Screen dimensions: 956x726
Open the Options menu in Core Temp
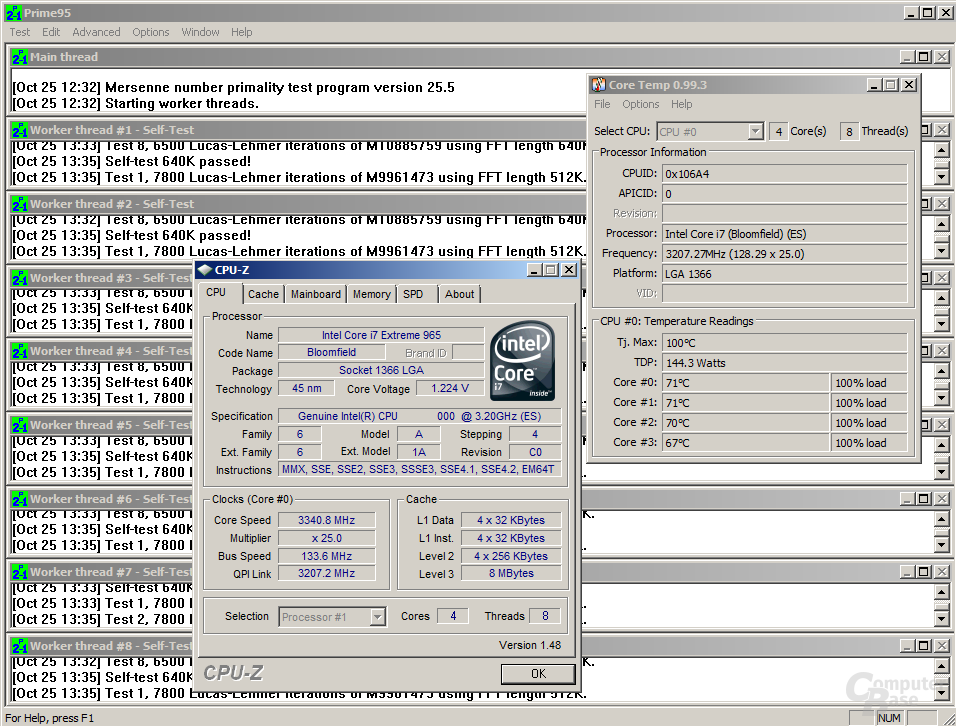click(x=641, y=104)
